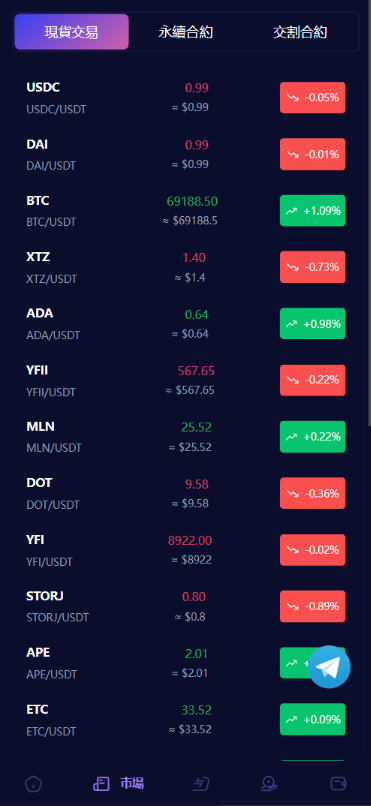Switch to the 交割合約 tab
This screenshot has height=806, width=371.
[300, 32]
